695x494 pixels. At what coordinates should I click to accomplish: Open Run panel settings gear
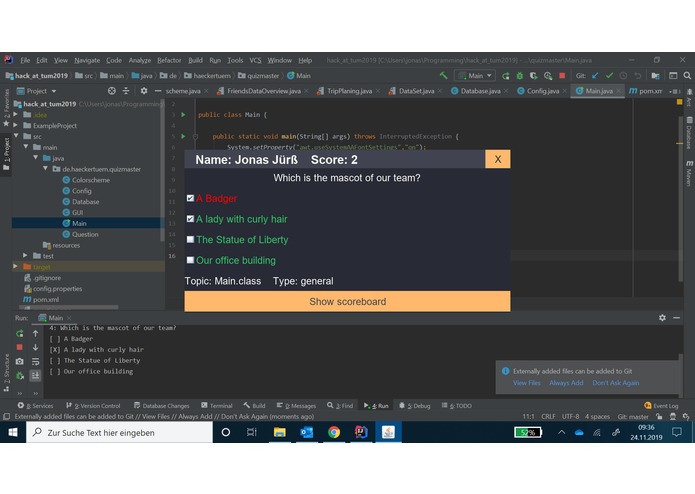pyautogui.click(x=662, y=318)
